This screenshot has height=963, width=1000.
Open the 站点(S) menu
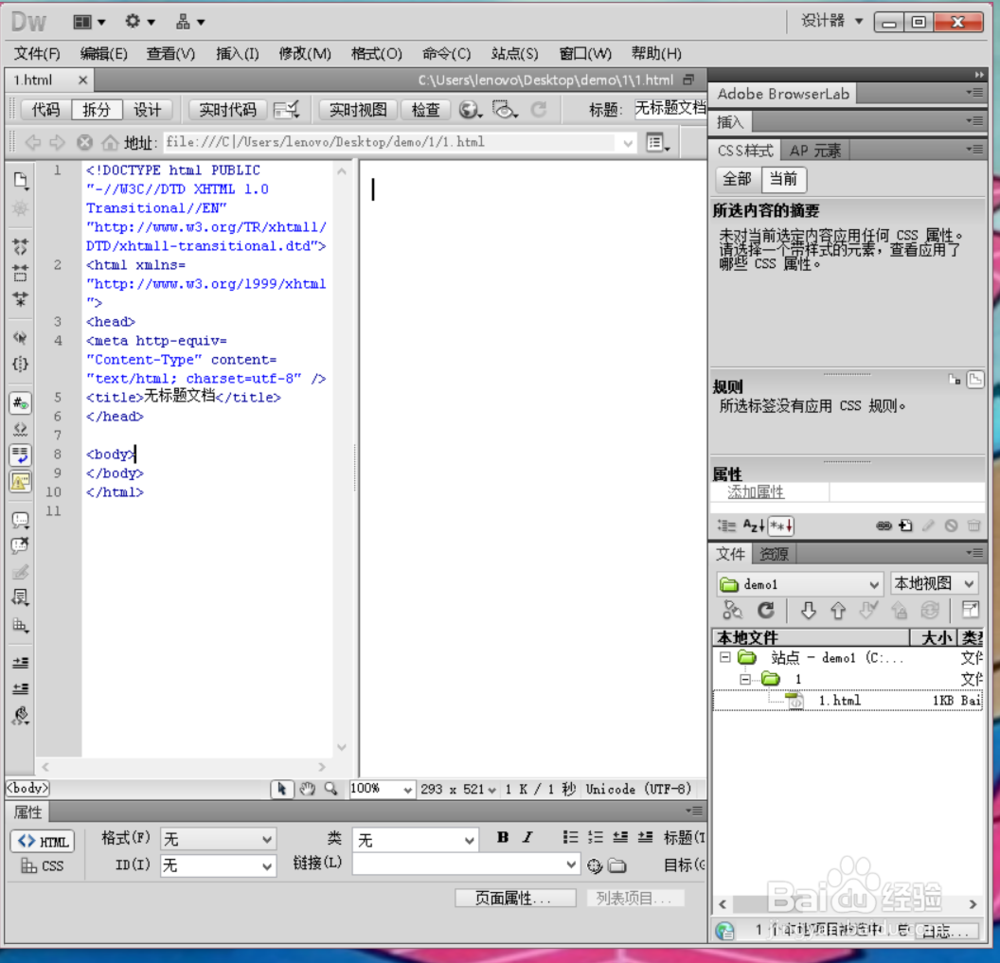(x=515, y=54)
